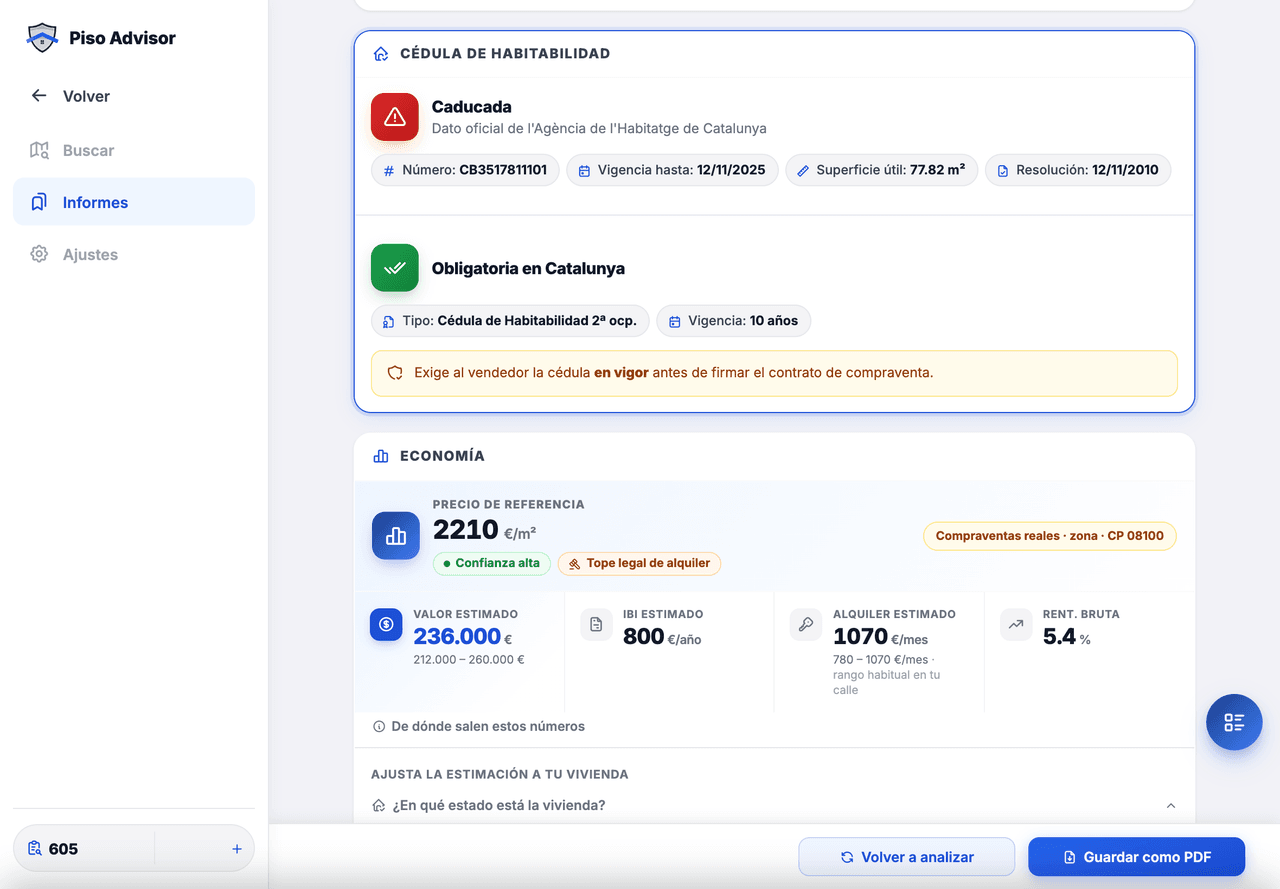Click the Guardar como PDF button

click(x=1136, y=857)
